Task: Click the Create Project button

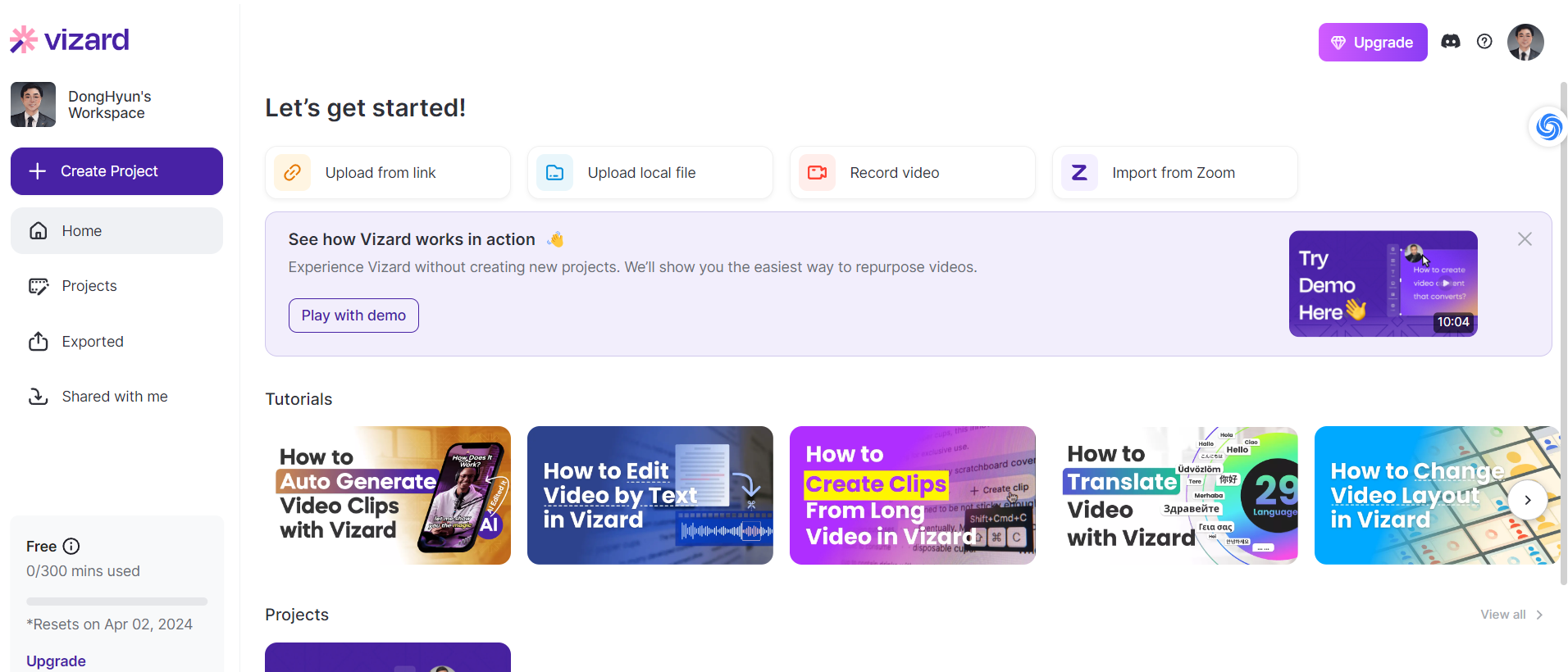Action: [116, 171]
